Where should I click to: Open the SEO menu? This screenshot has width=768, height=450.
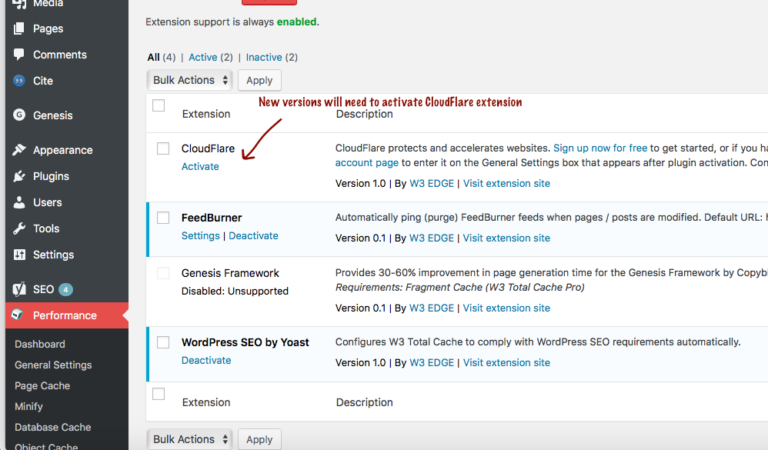coord(44,289)
